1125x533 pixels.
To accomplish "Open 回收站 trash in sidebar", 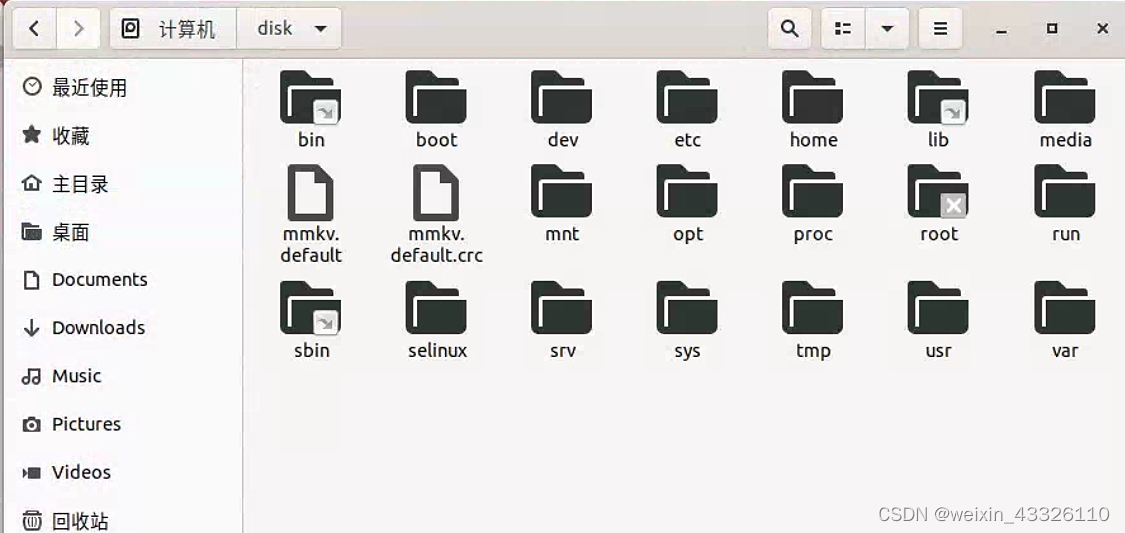I will point(80,521).
